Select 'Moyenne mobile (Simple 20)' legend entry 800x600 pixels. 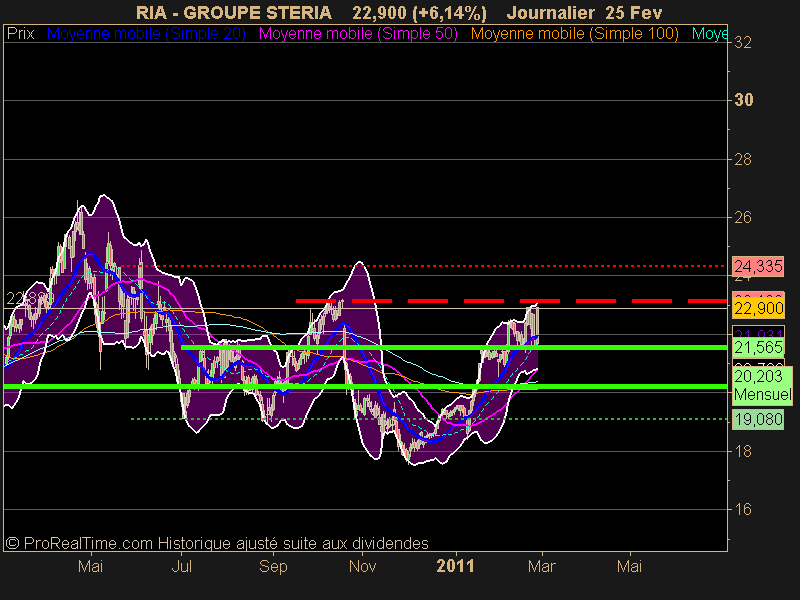coord(146,34)
